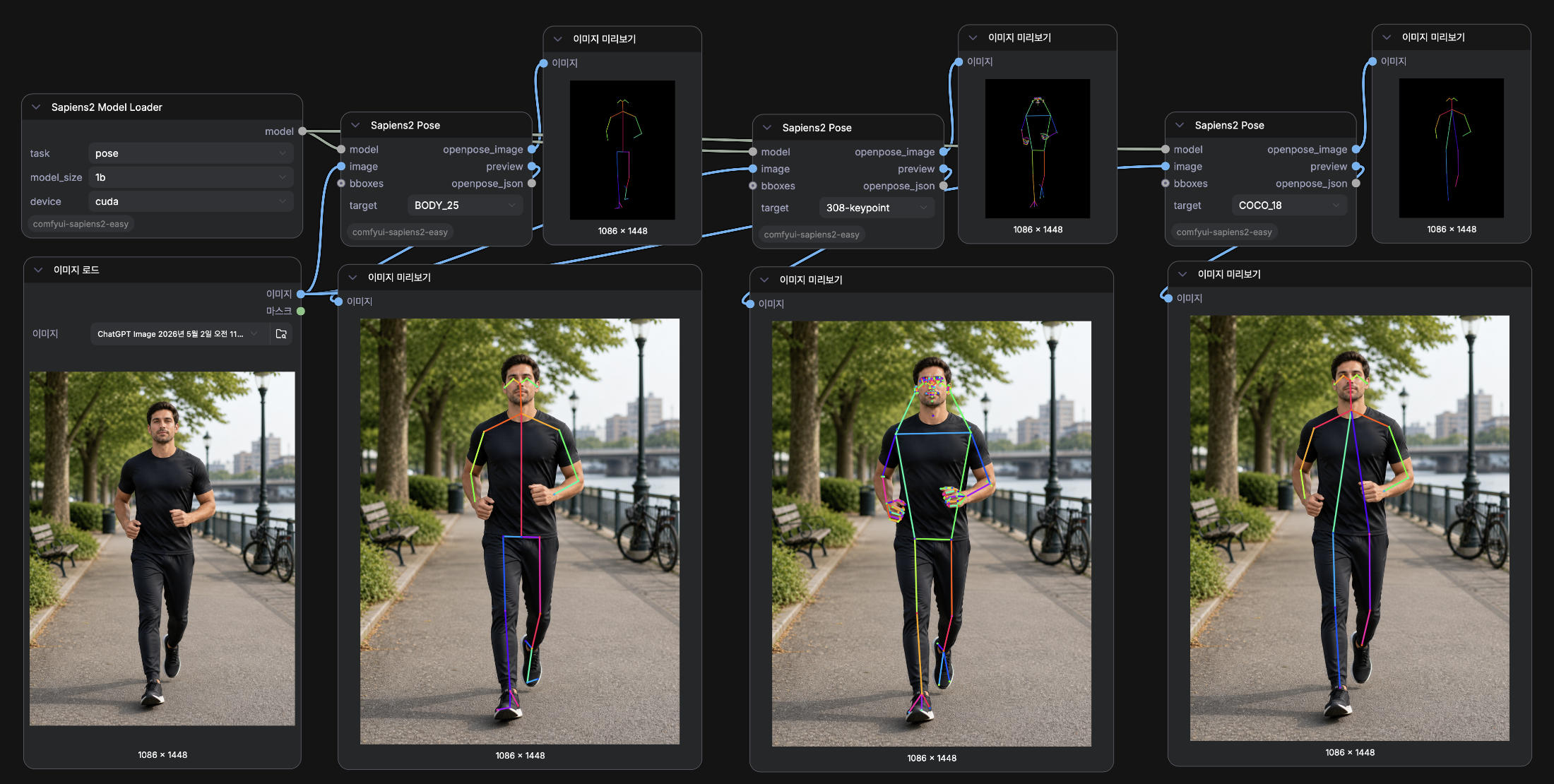Click comfyui-sapiens2-easy badge on COCO_18 pose node
The width and height of the screenshot is (1554, 784).
coord(1224,232)
